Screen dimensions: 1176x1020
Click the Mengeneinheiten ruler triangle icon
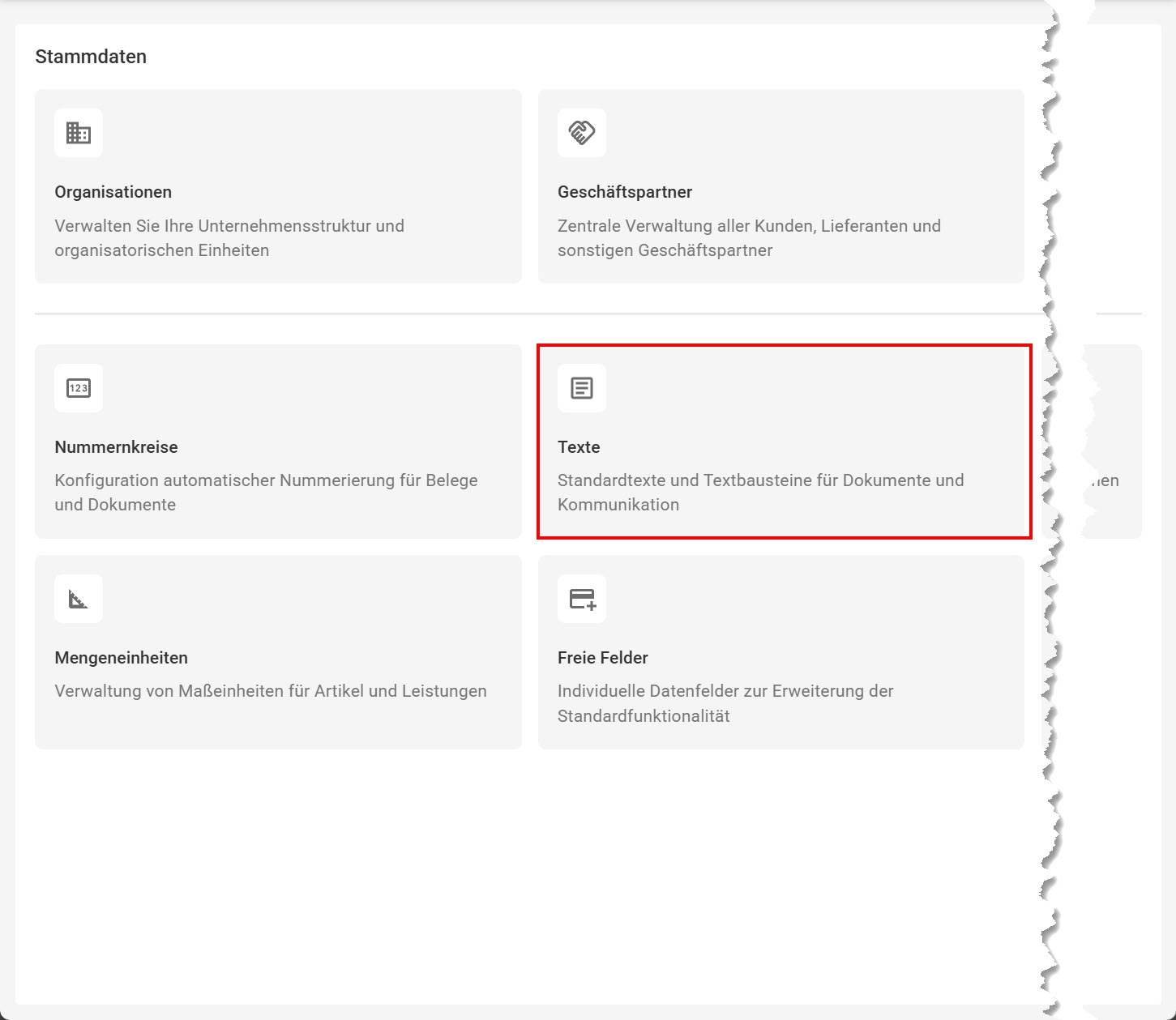pos(79,600)
